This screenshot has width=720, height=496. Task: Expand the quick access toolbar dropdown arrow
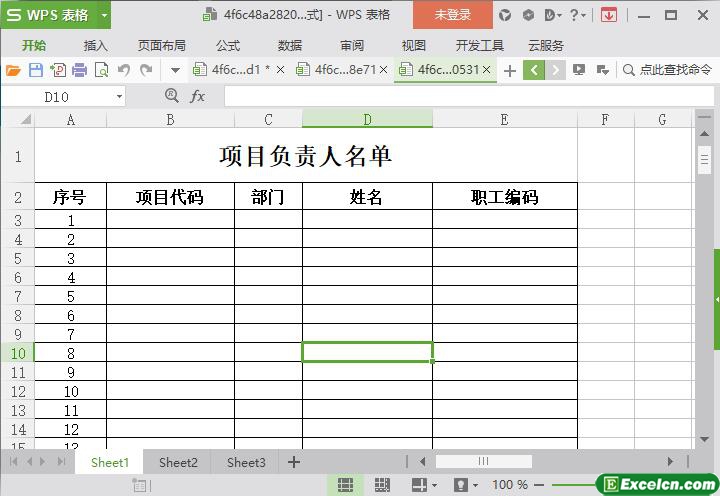175,71
